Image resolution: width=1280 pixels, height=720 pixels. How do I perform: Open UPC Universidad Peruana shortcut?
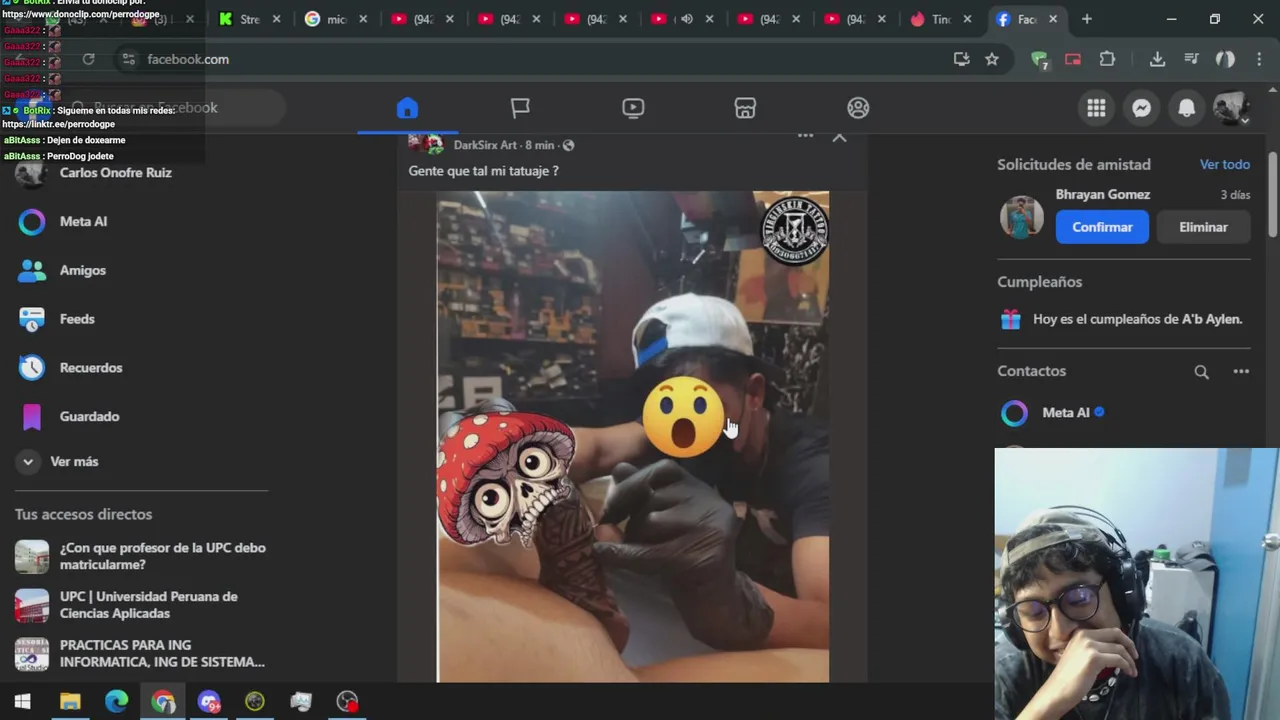[140, 605]
